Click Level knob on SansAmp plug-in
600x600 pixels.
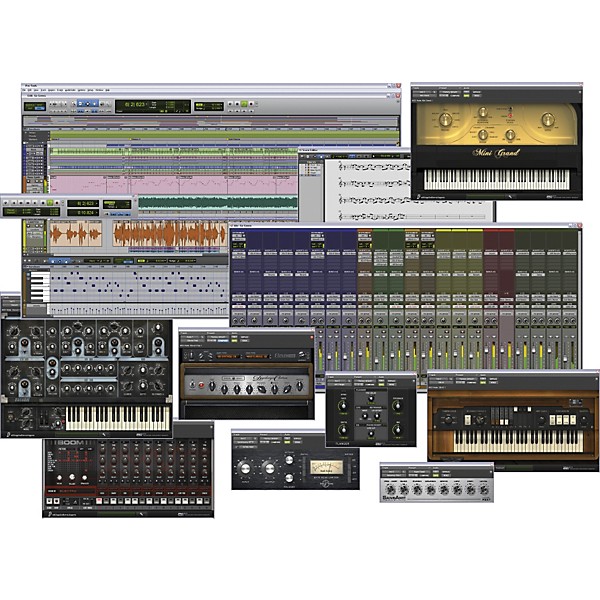click(484, 490)
